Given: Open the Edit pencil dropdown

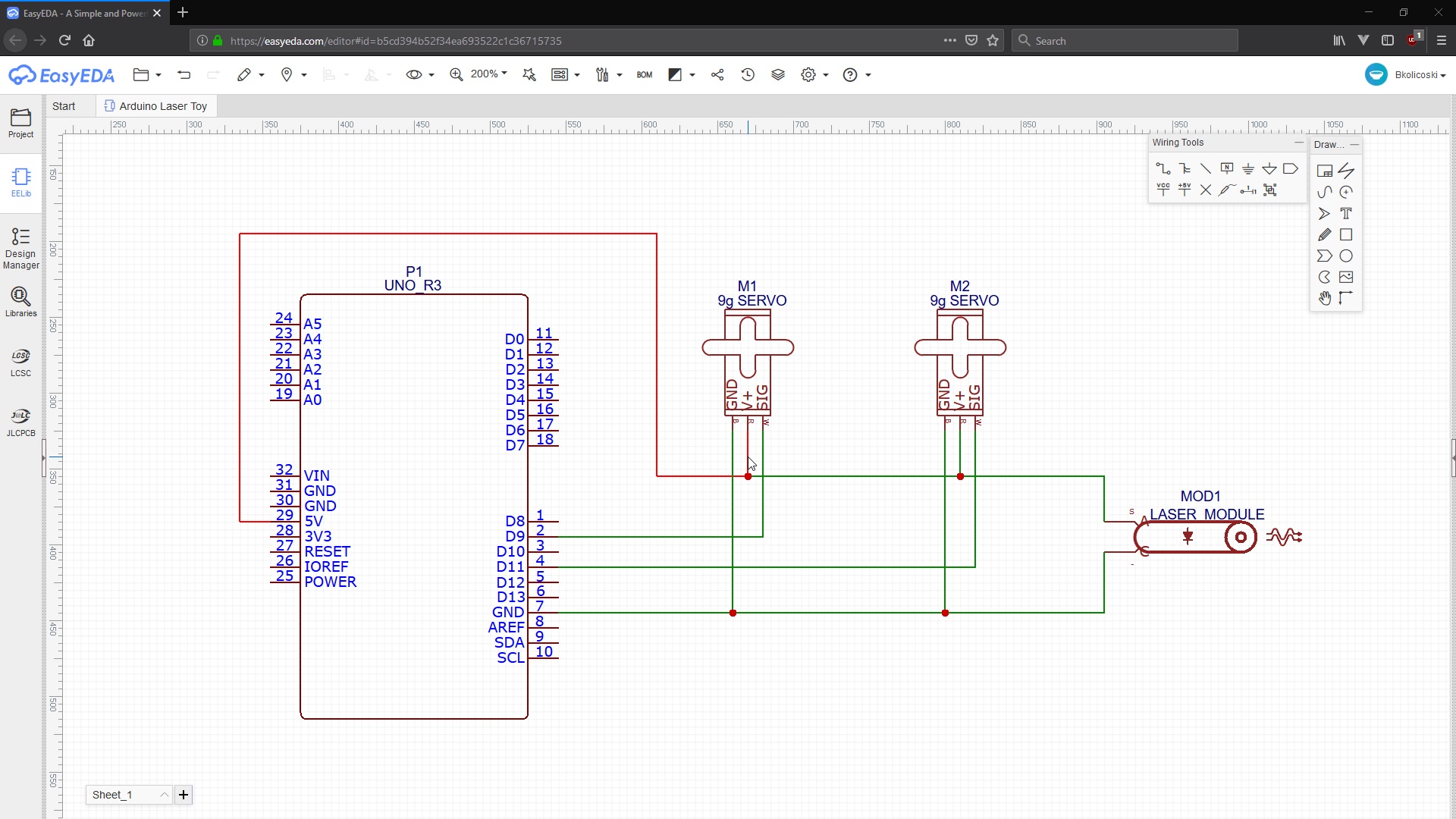Looking at the screenshot, I should tap(250, 74).
